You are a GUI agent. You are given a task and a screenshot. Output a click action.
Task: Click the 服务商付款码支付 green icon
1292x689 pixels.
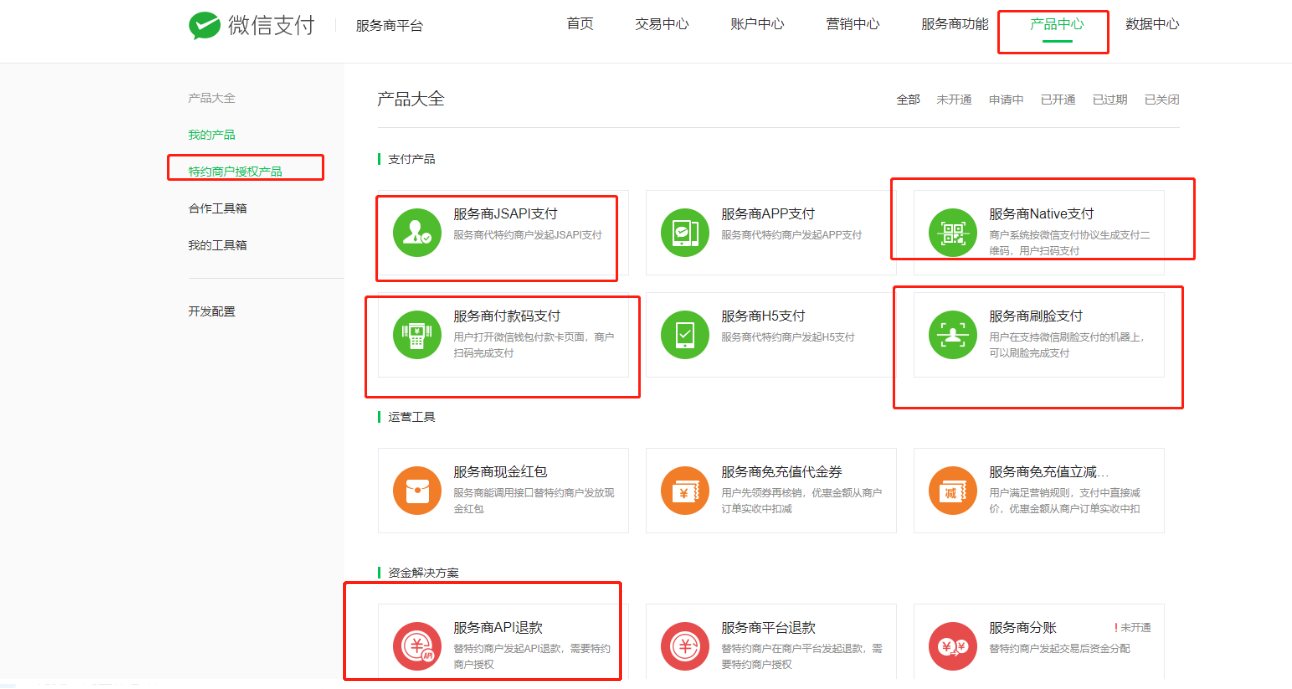pyautogui.click(x=417, y=335)
